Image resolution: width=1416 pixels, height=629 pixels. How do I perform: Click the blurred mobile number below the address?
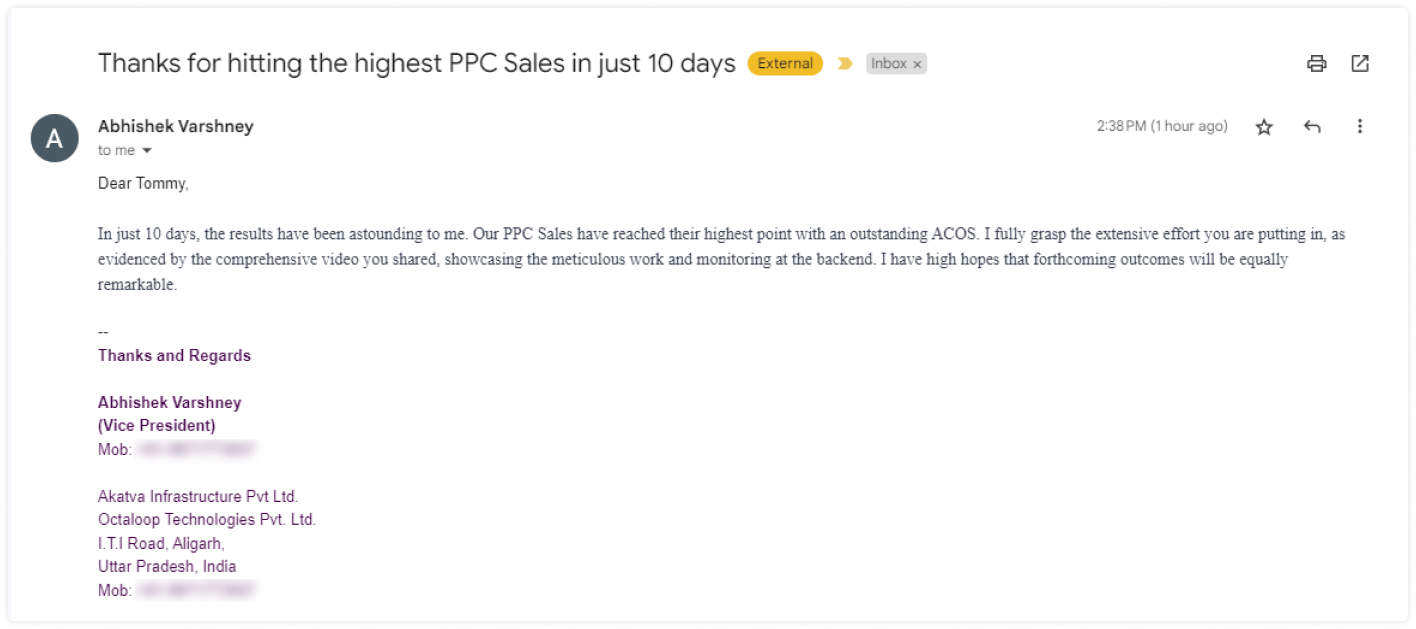pos(197,590)
